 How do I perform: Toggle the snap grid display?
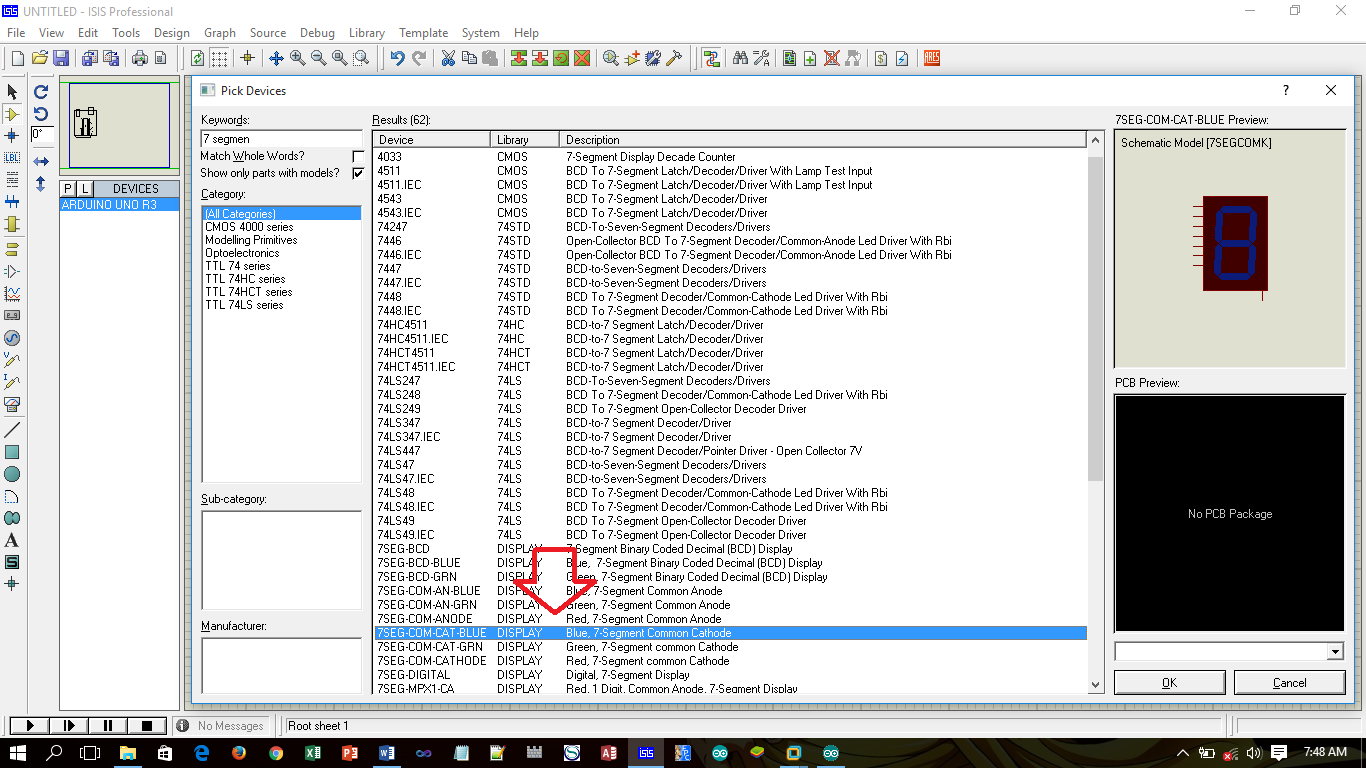click(x=217, y=58)
